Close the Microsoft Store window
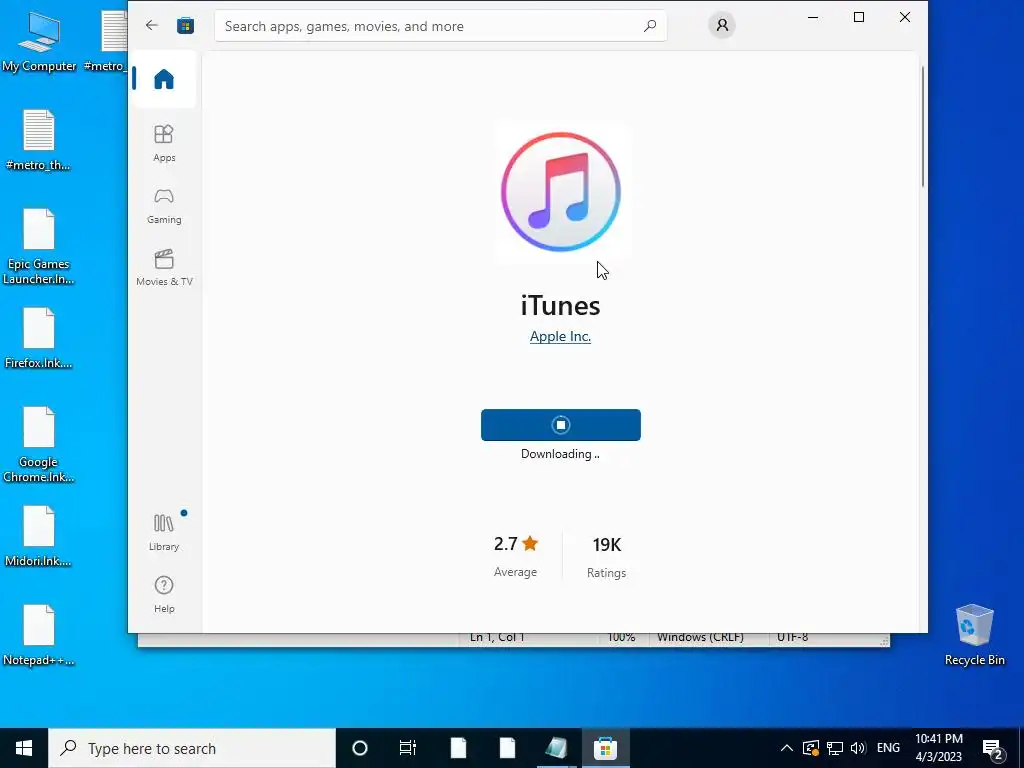 [x=904, y=17]
